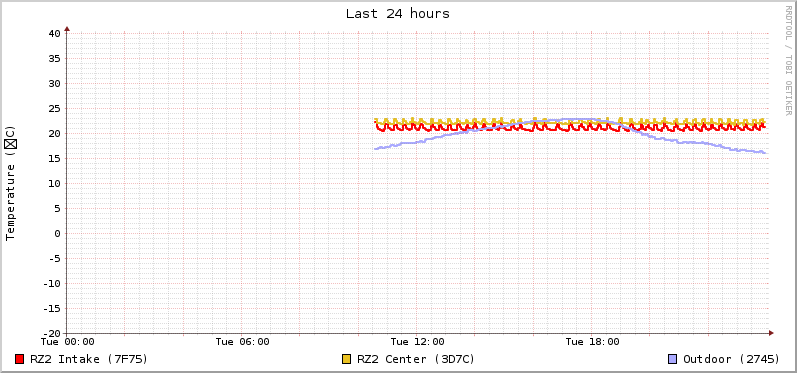Screen dimensions: 797x373
Task: Click the 'Last 24 hours' chart title
Action: (398, 14)
